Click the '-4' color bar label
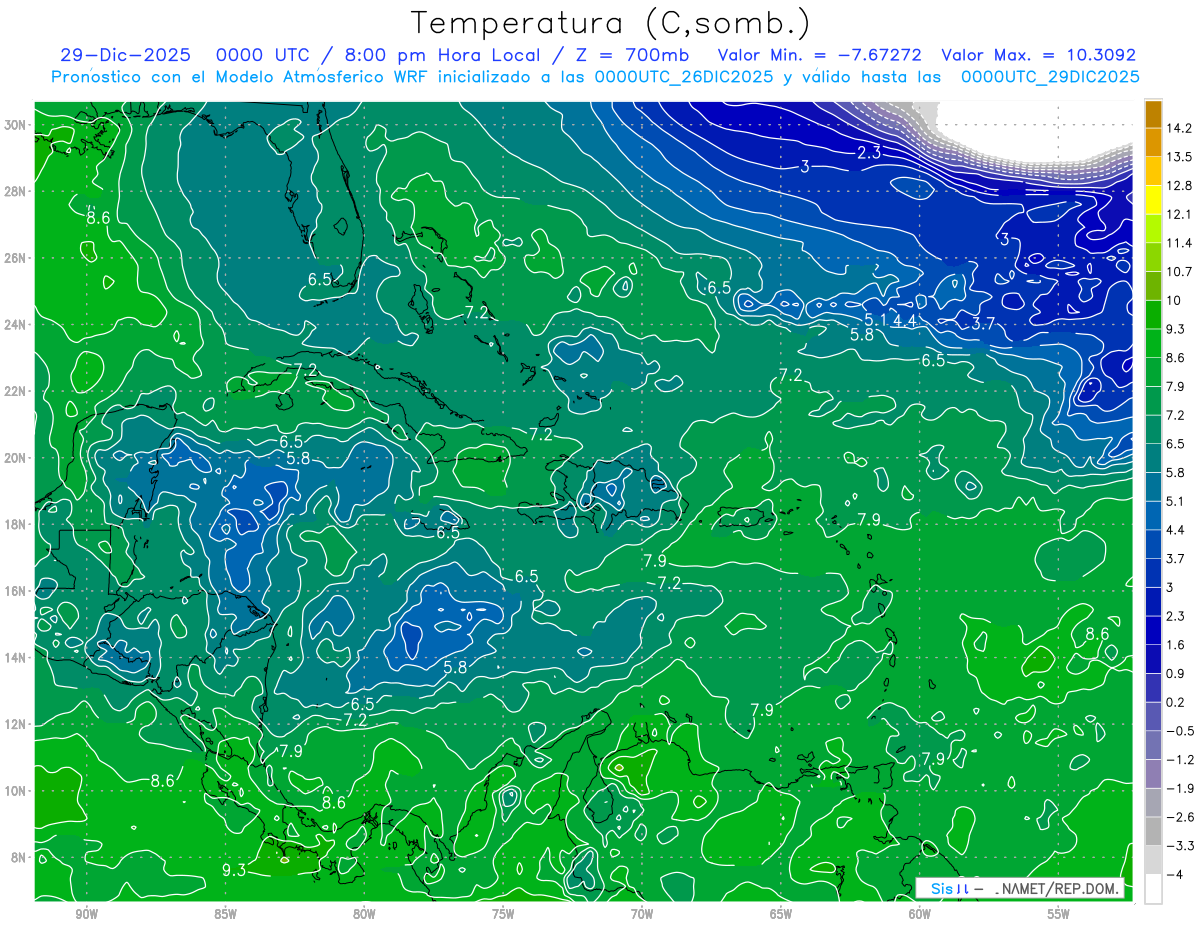1200x927 pixels. click(x=1175, y=875)
